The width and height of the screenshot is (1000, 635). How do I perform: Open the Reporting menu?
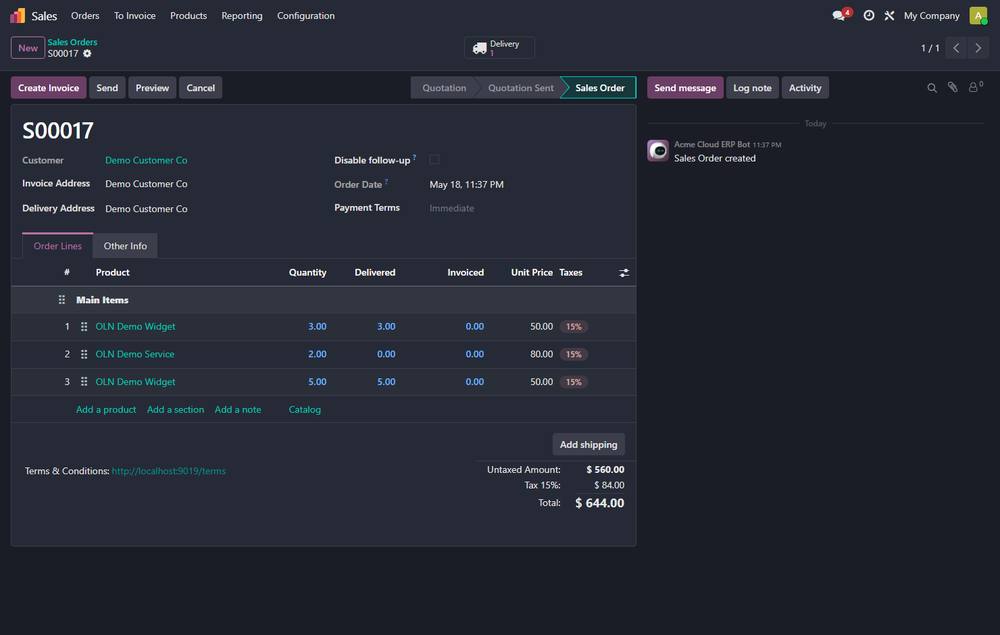[242, 15]
